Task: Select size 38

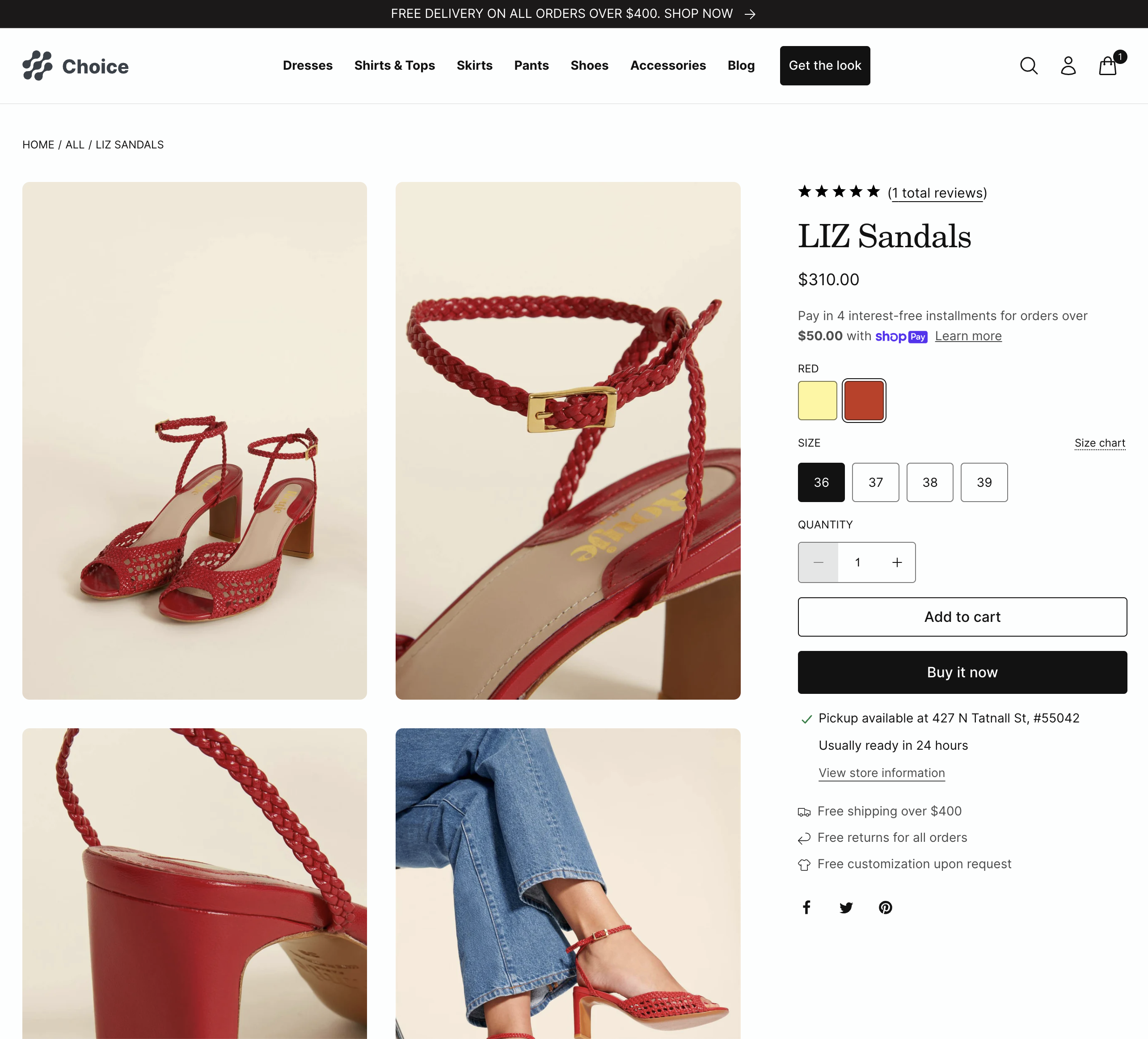Action: pos(929,482)
